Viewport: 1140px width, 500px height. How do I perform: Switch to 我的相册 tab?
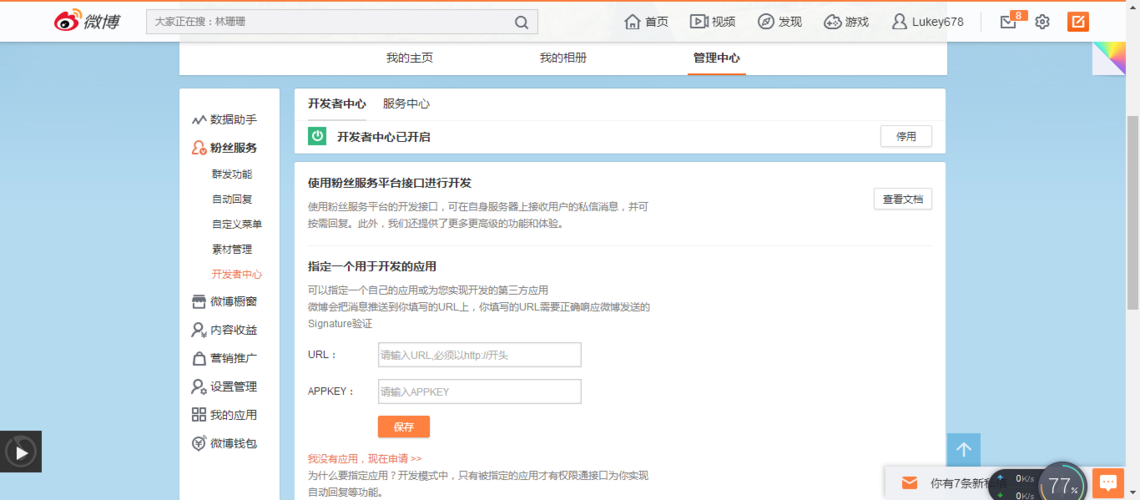pos(563,58)
